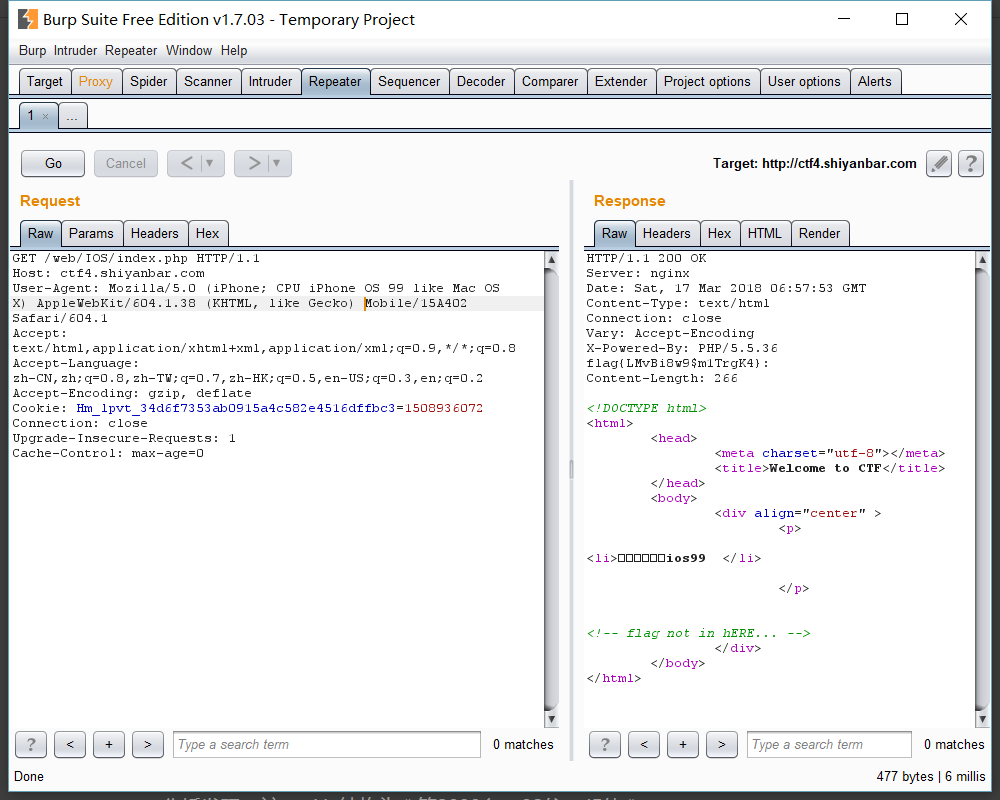
Task: Switch to the Intruder tool tab
Action: click(x=270, y=82)
